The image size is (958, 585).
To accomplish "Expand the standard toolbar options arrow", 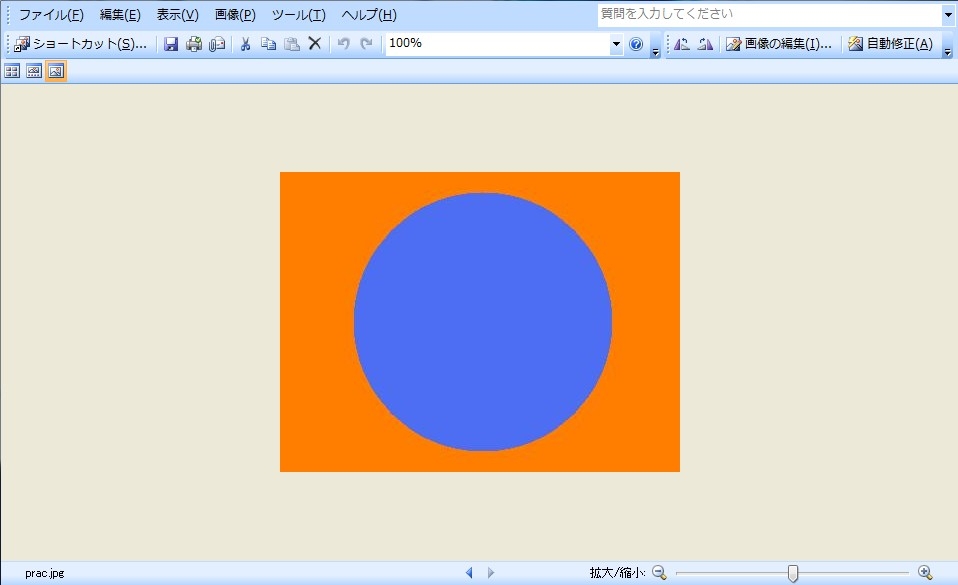I will [655, 50].
